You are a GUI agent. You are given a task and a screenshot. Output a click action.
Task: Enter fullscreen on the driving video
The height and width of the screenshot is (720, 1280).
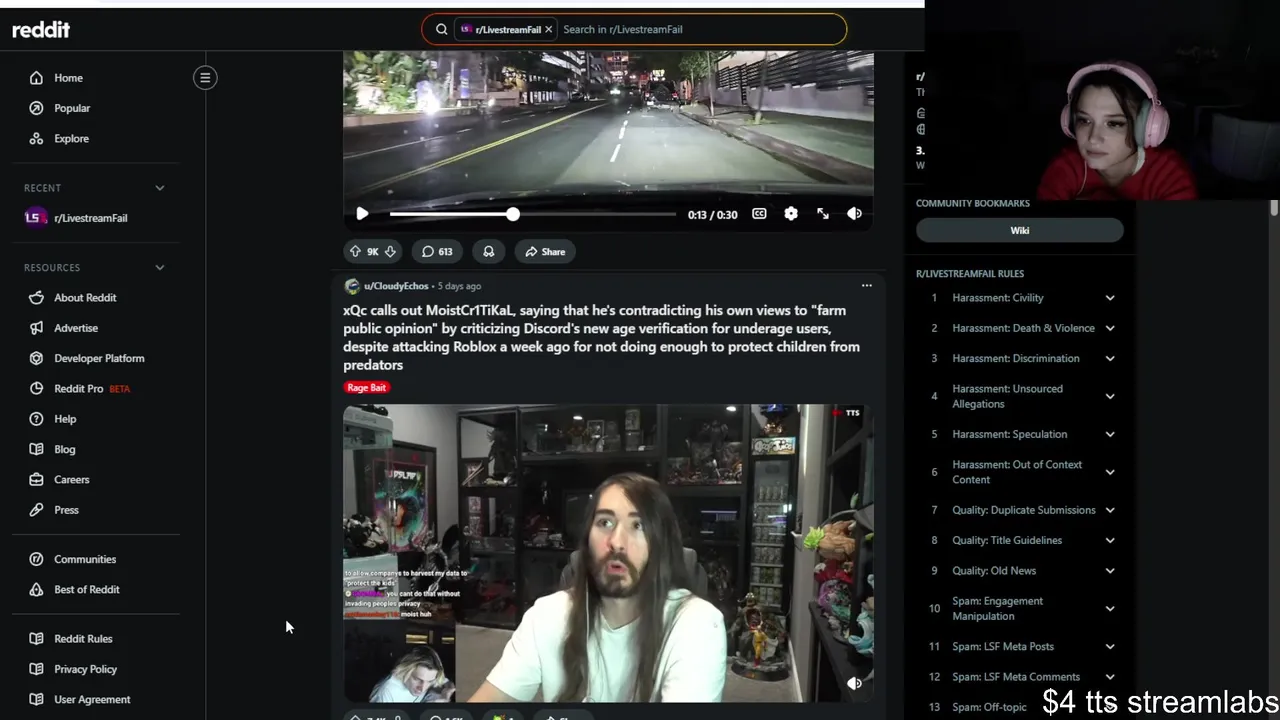823,214
